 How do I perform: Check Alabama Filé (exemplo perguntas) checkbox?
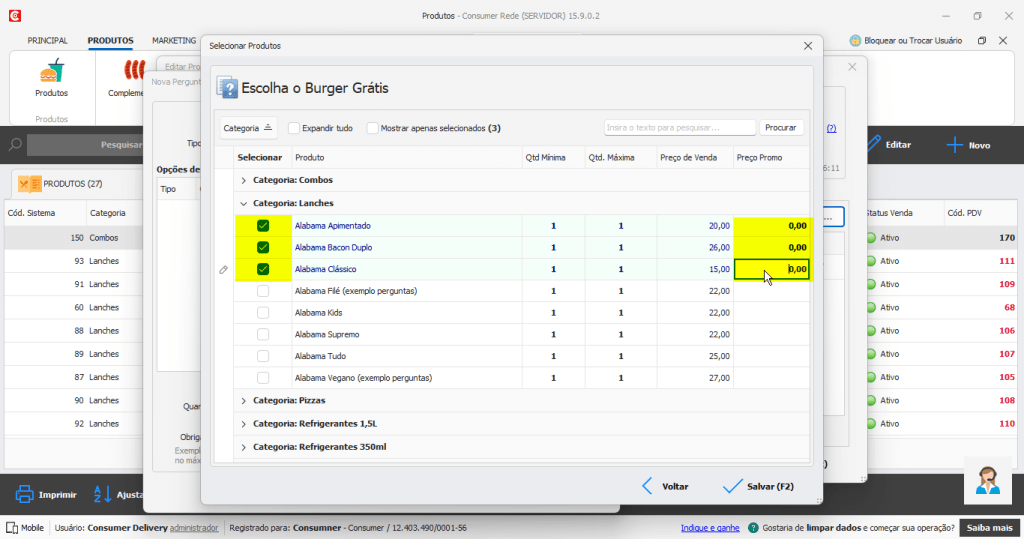[x=263, y=291]
